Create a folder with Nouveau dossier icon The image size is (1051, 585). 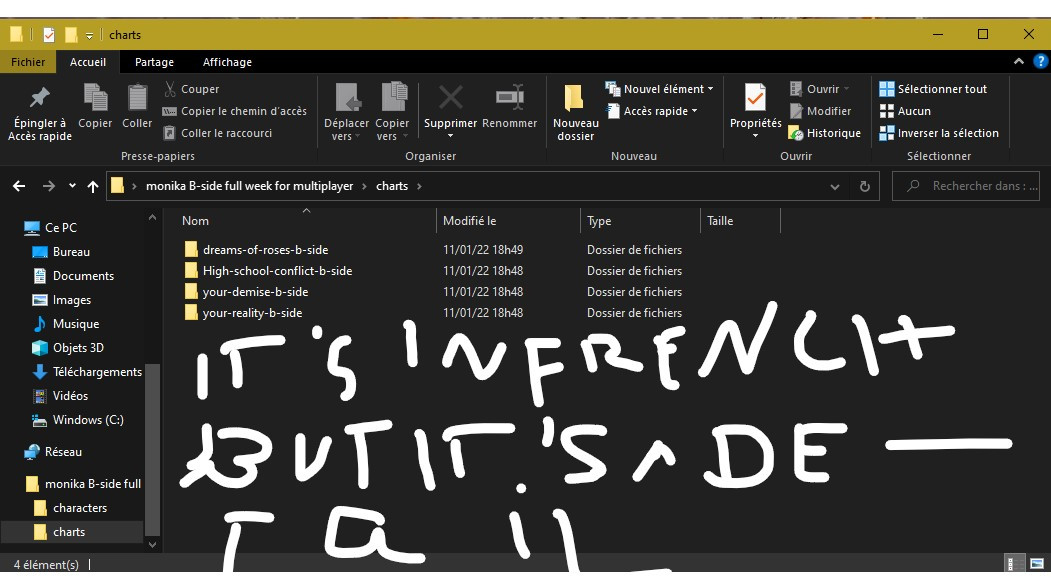pyautogui.click(x=575, y=98)
